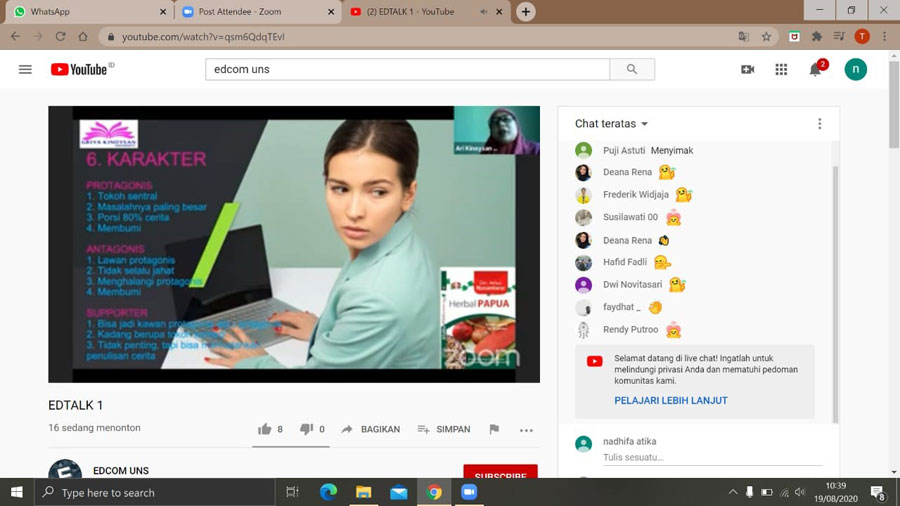Click the chat Tulis sesuatu input
900x506 pixels.
pyautogui.click(x=712, y=457)
